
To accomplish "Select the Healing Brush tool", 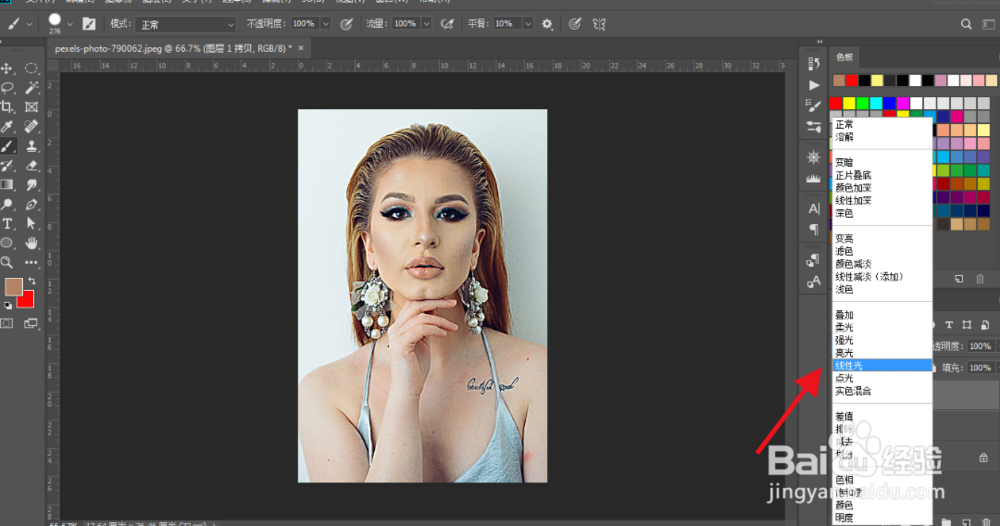I will click(x=31, y=126).
